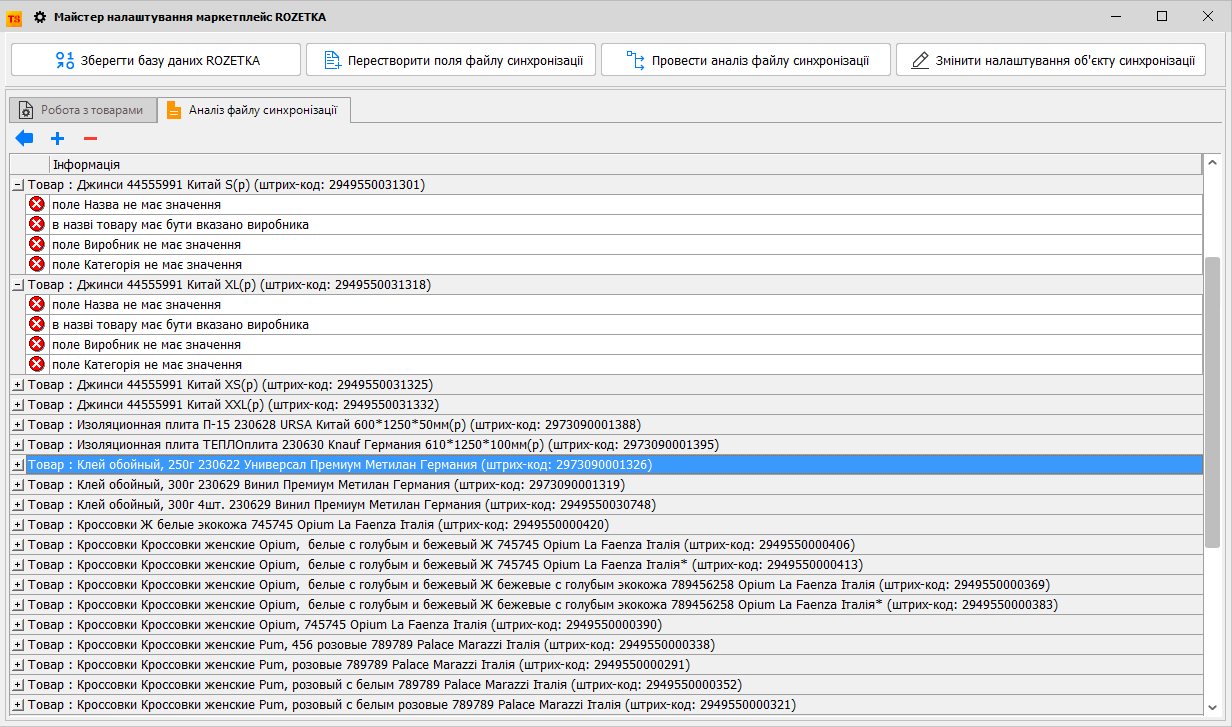Image resolution: width=1232 pixels, height=727 pixels.
Task: Select 'Аналіз файлу синхронізації' tab
Action: point(254,110)
